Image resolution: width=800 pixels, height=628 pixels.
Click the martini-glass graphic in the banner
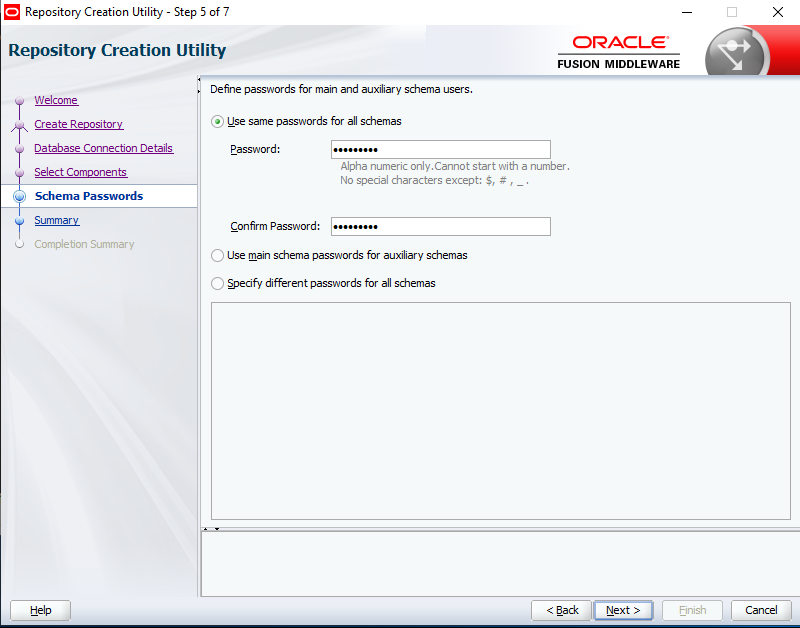coord(737,47)
